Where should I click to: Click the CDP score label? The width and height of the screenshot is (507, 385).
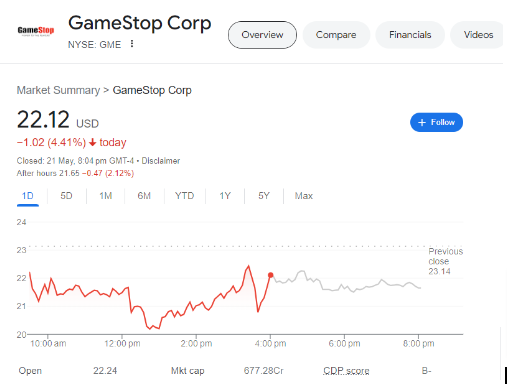(346, 371)
